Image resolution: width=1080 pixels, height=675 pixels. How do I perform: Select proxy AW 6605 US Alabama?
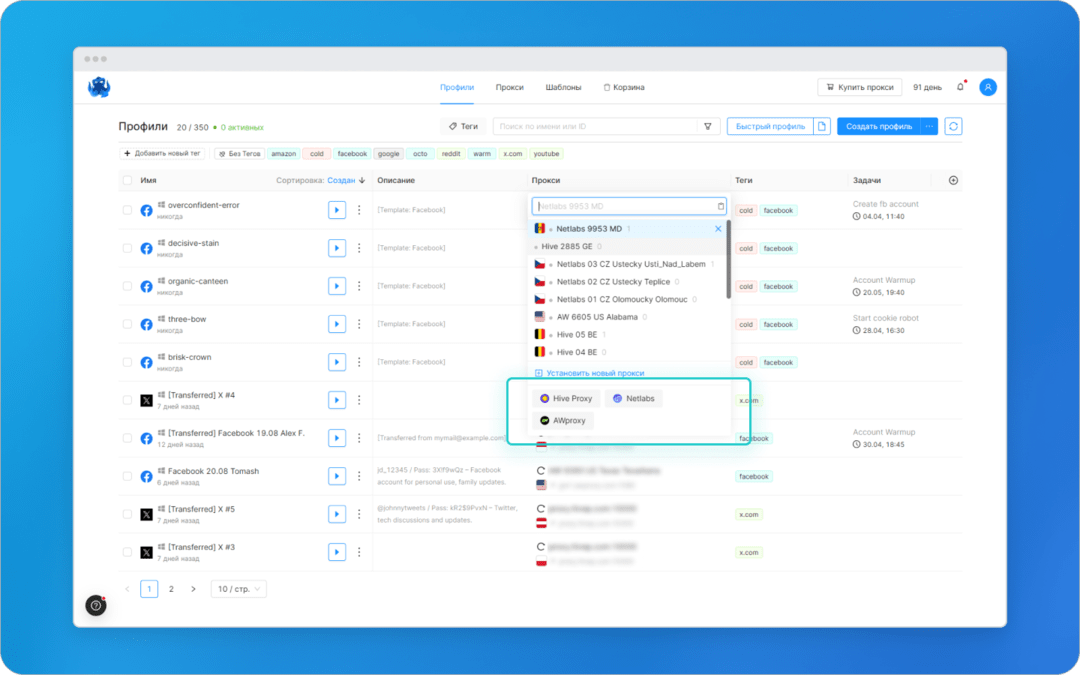(627, 317)
